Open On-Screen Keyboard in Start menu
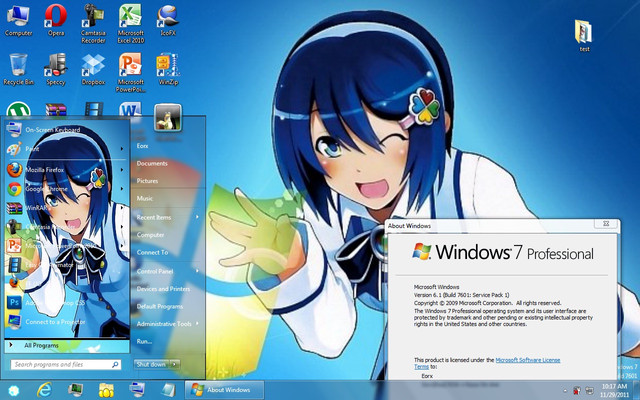 click(65, 130)
